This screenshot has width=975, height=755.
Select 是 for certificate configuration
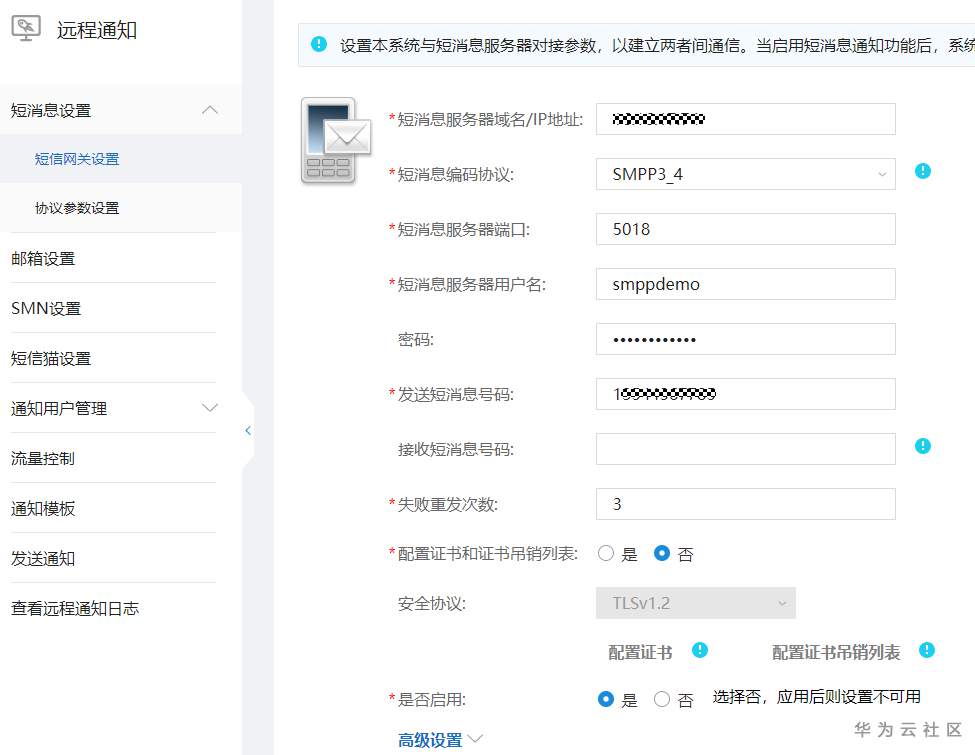pos(606,553)
